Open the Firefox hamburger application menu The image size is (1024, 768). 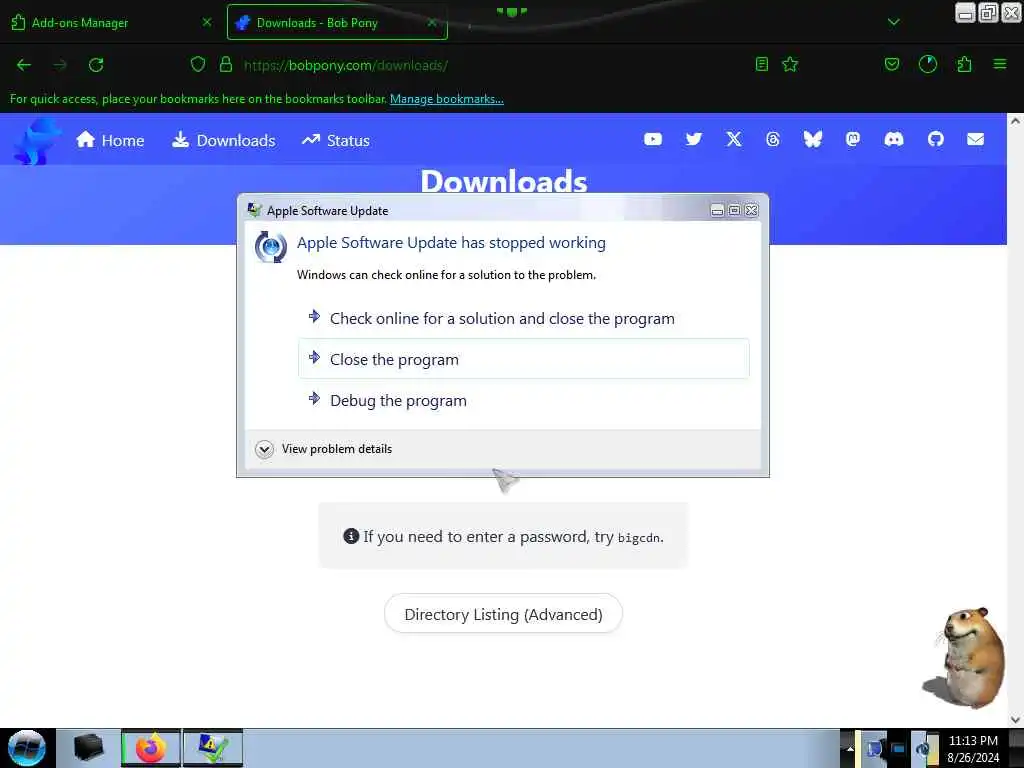[x=1000, y=64]
